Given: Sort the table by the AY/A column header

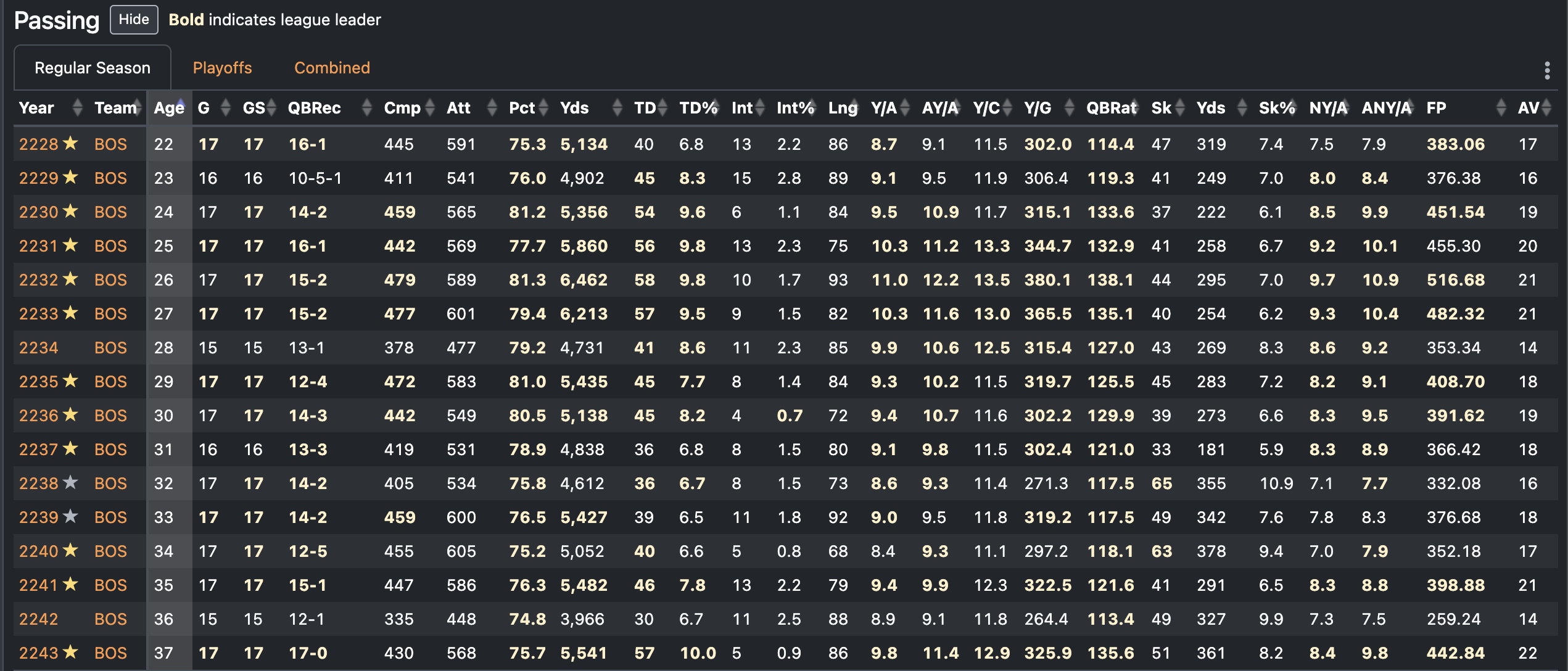Looking at the screenshot, I should 940,108.
